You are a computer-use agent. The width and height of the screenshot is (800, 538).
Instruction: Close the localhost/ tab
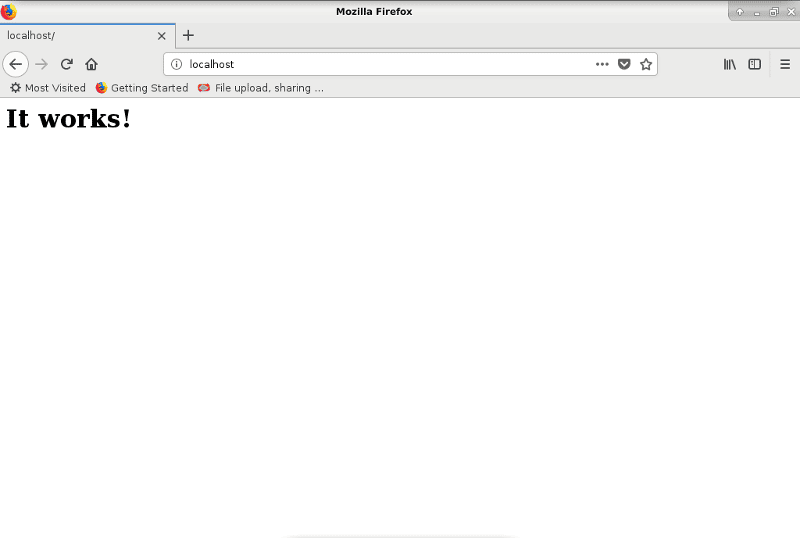click(x=162, y=36)
